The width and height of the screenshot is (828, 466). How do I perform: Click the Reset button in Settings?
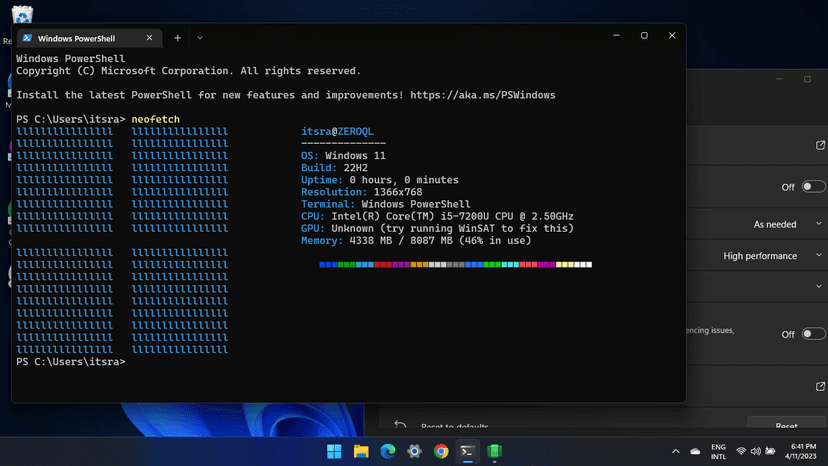pyautogui.click(x=786, y=427)
